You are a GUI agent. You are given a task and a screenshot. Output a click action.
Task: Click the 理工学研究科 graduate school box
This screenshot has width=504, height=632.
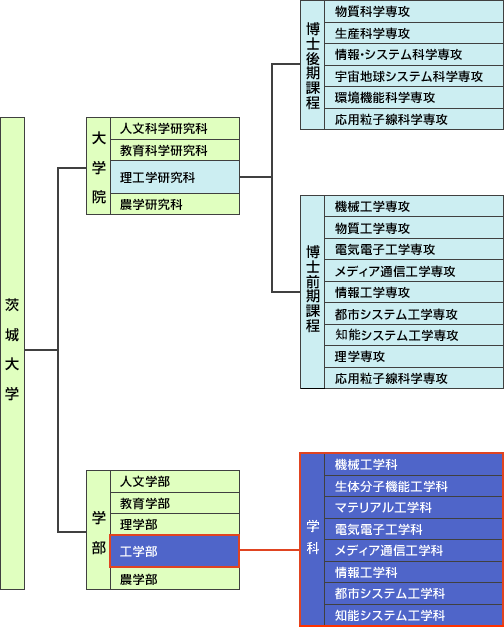175,177
